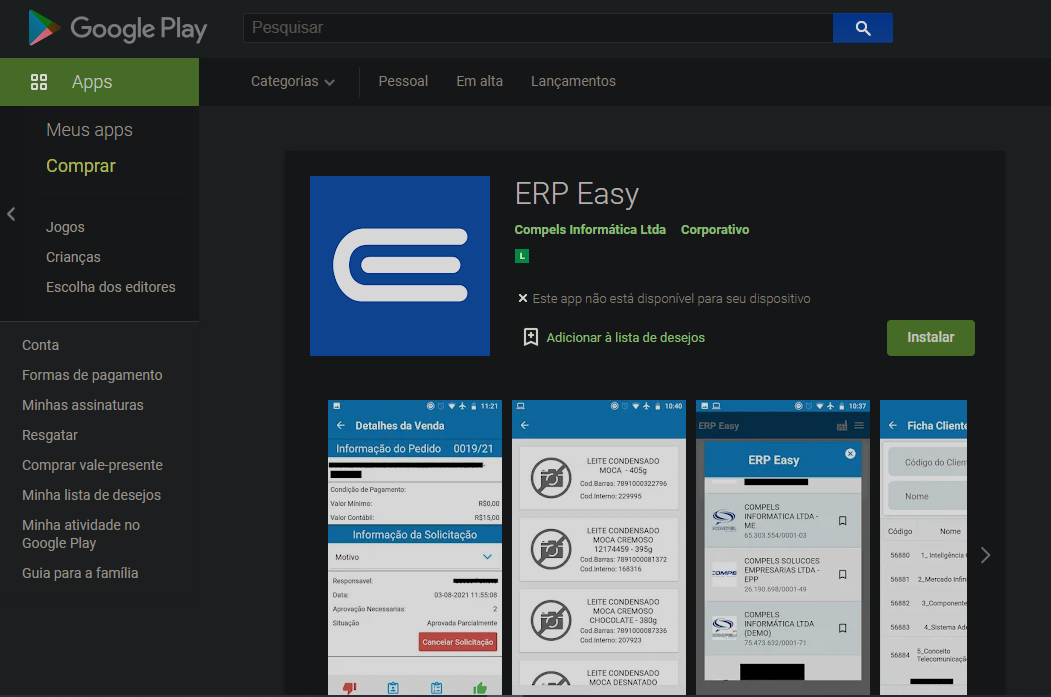This screenshot has width=1051, height=697.
Task: Open Escolha dos editores in sidebar
Action: click(111, 287)
